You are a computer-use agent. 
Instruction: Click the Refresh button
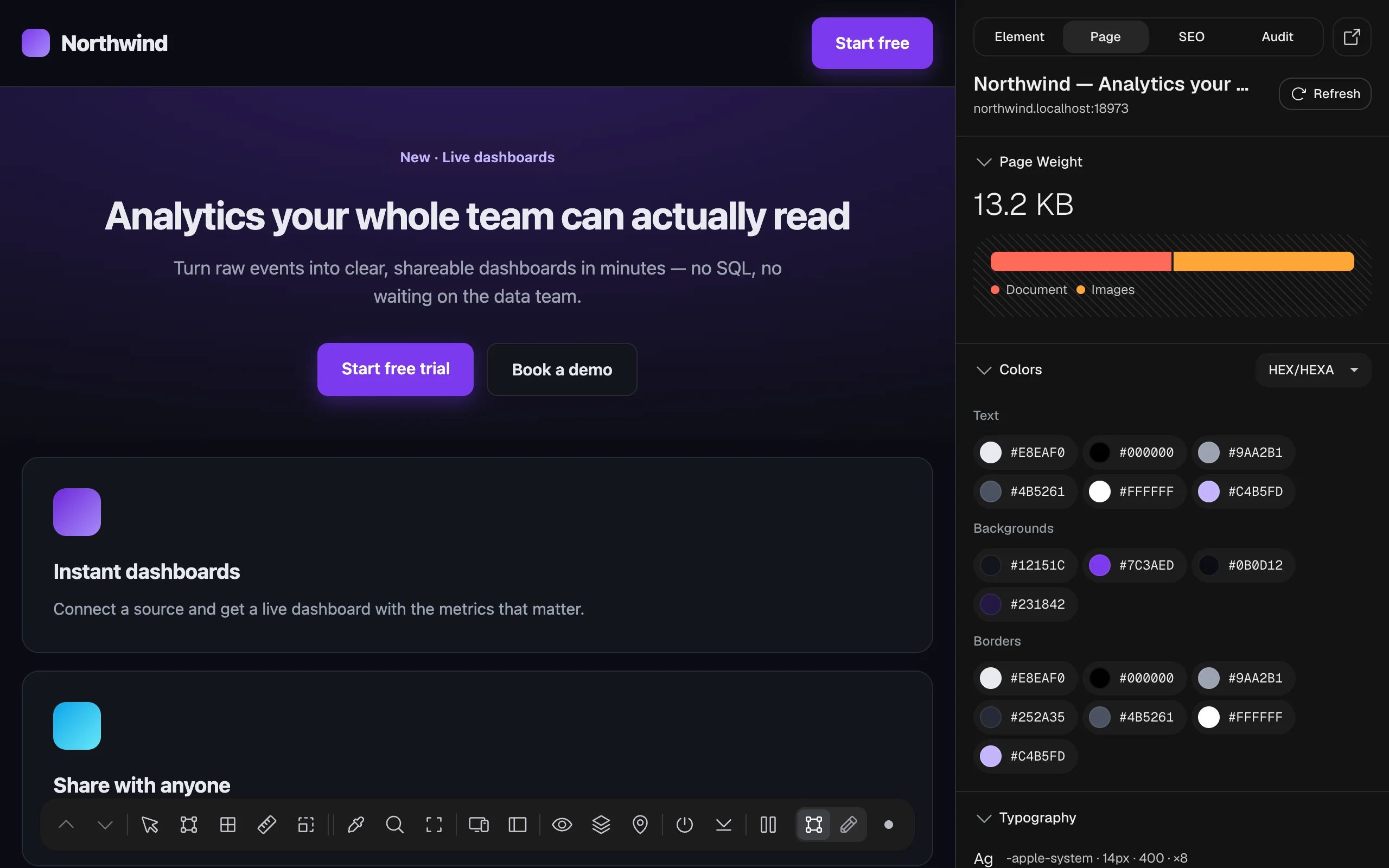click(x=1325, y=93)
